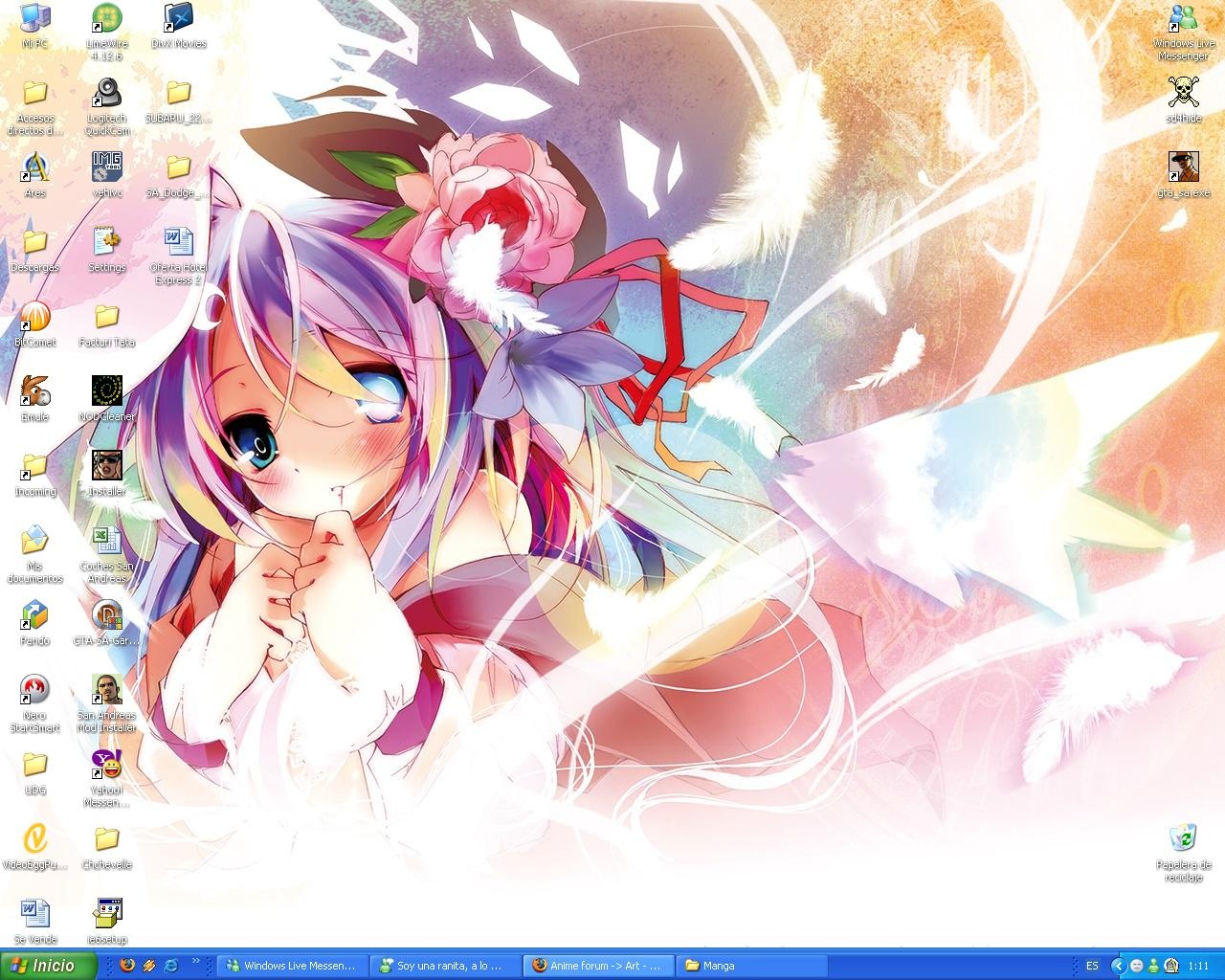1225x980 pixels.
Task: Open the Mi PC desktop icon
Action: pyautogui.click(x=34, y=27)
